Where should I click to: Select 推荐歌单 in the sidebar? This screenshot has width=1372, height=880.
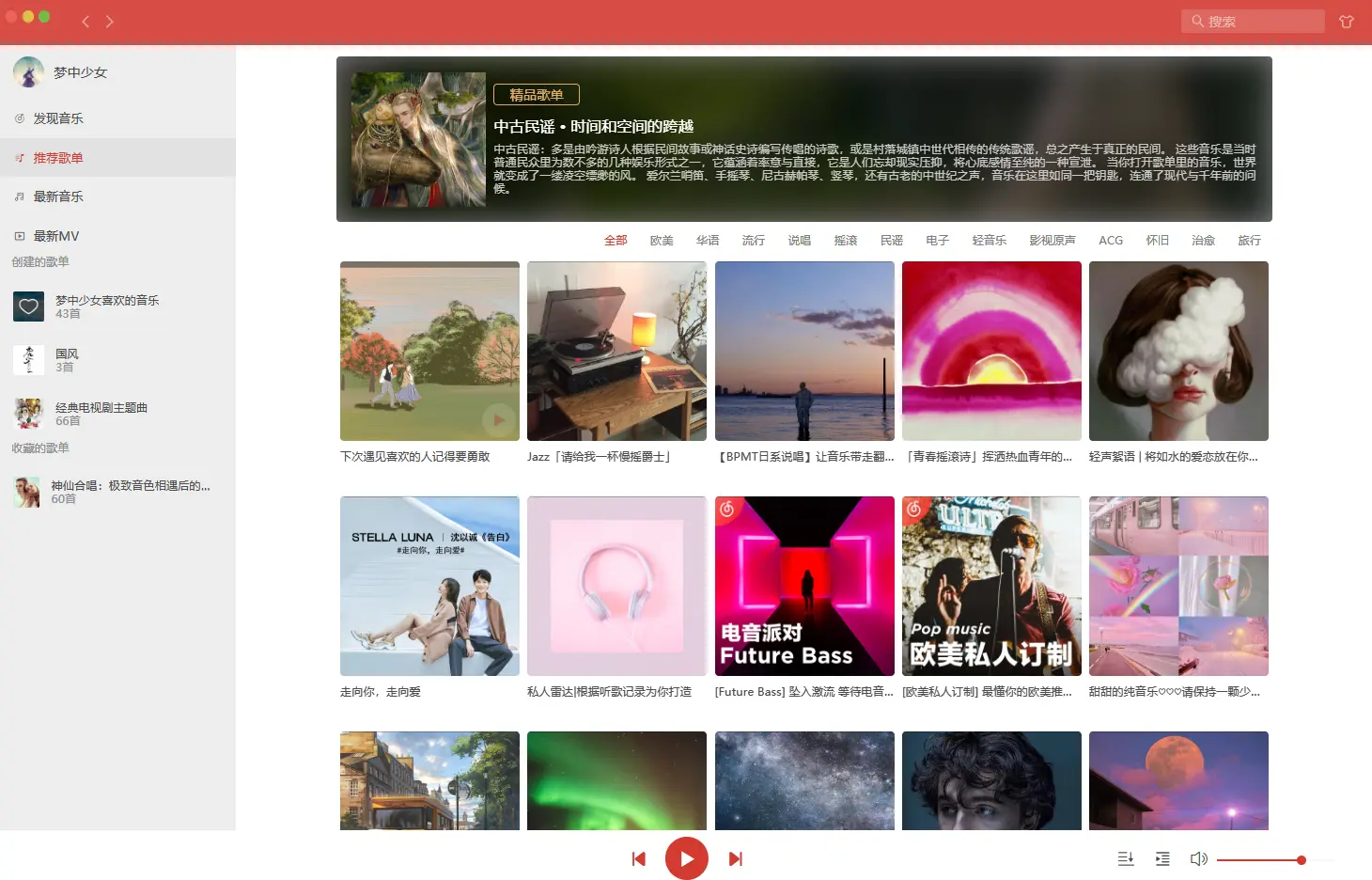pos(117,158)
